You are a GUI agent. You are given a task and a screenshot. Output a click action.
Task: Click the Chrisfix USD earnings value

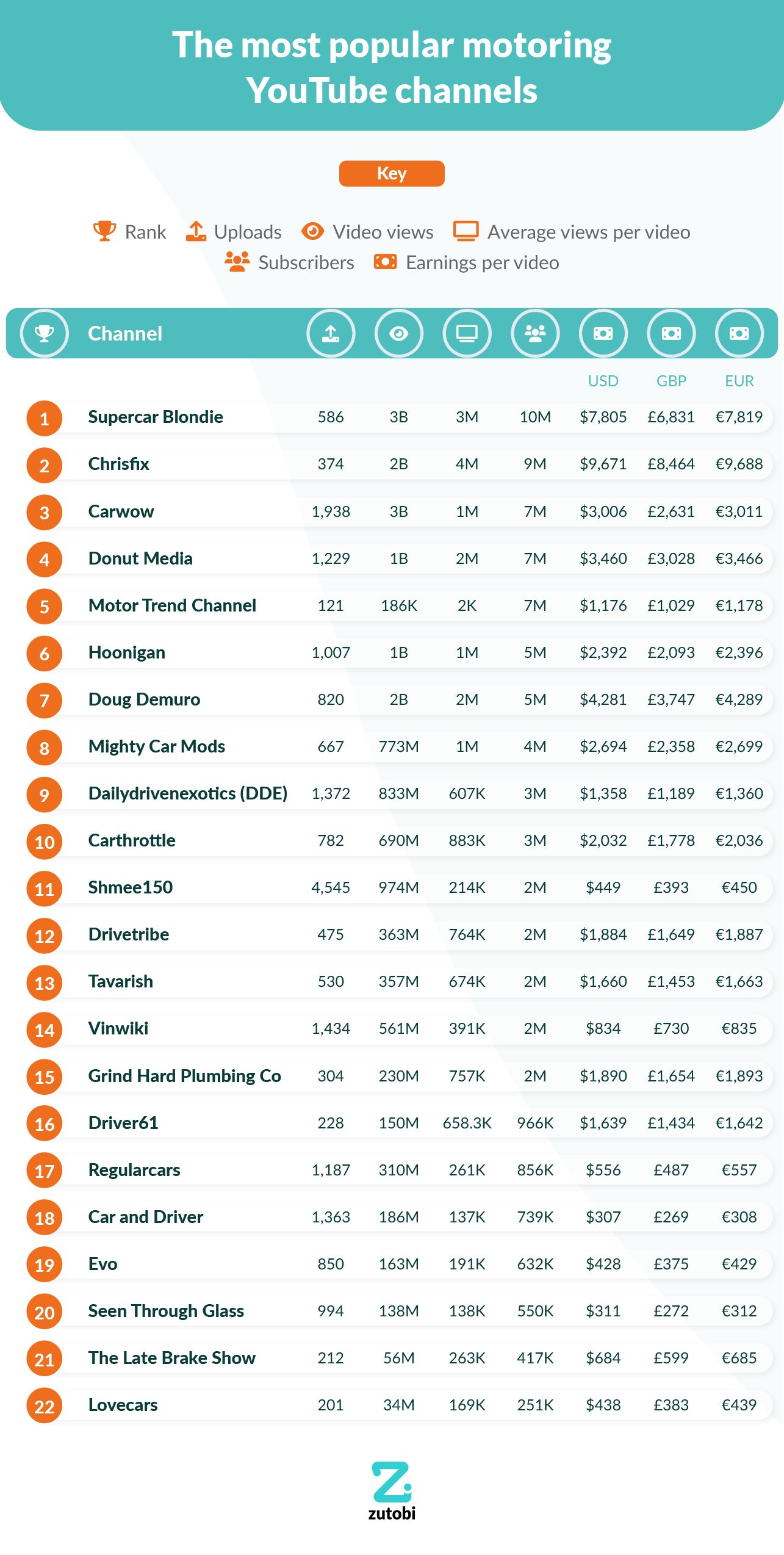coord(603,464)
